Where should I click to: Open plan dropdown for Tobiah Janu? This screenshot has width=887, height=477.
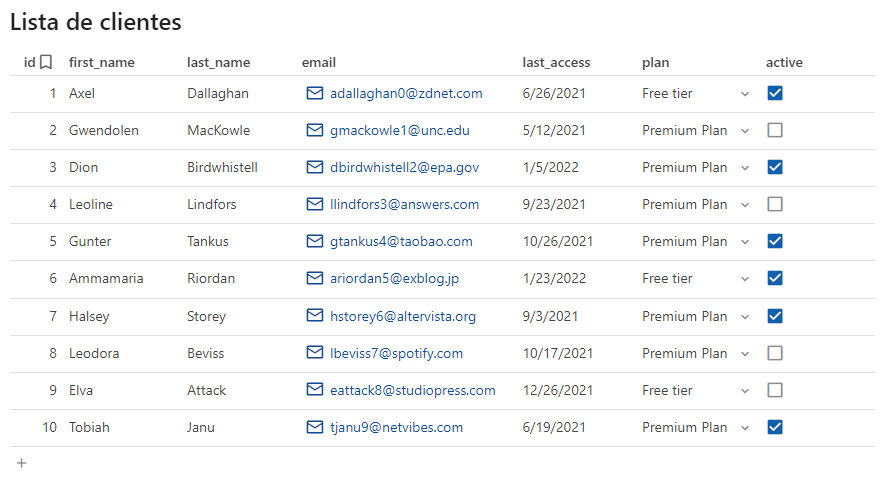coord(744,428)
